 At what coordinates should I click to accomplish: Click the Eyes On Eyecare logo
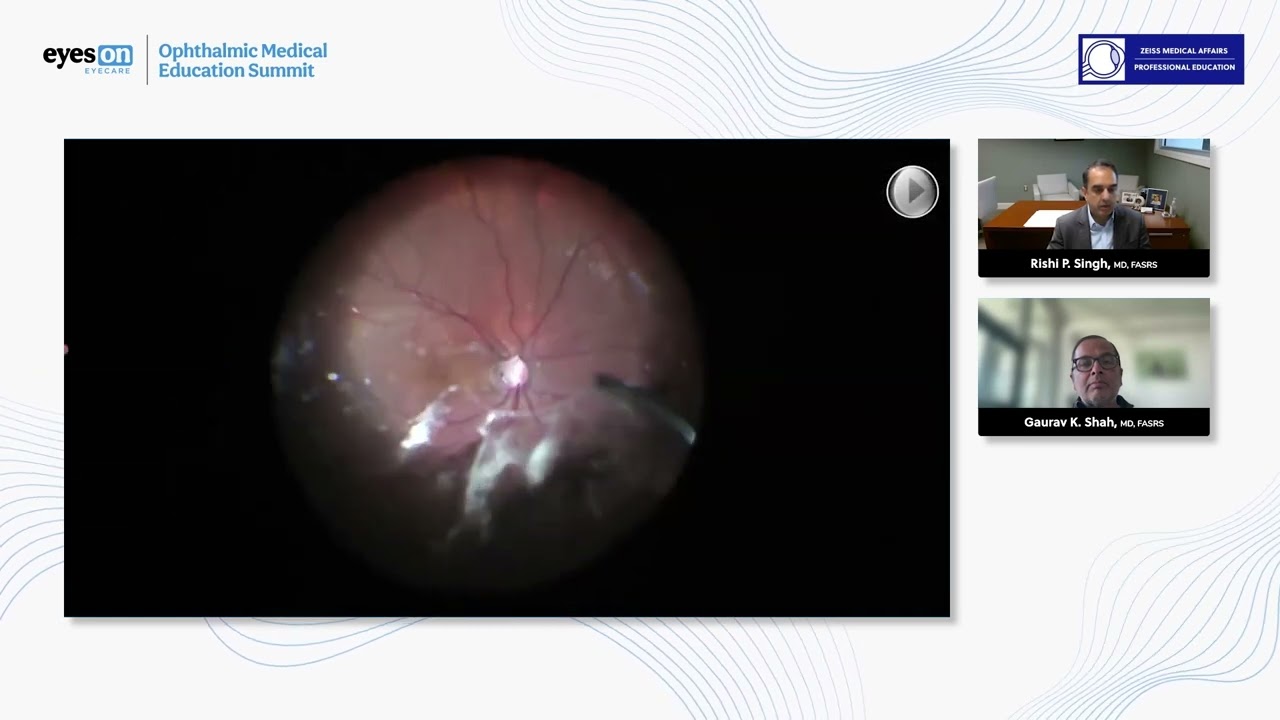point(88,59)
